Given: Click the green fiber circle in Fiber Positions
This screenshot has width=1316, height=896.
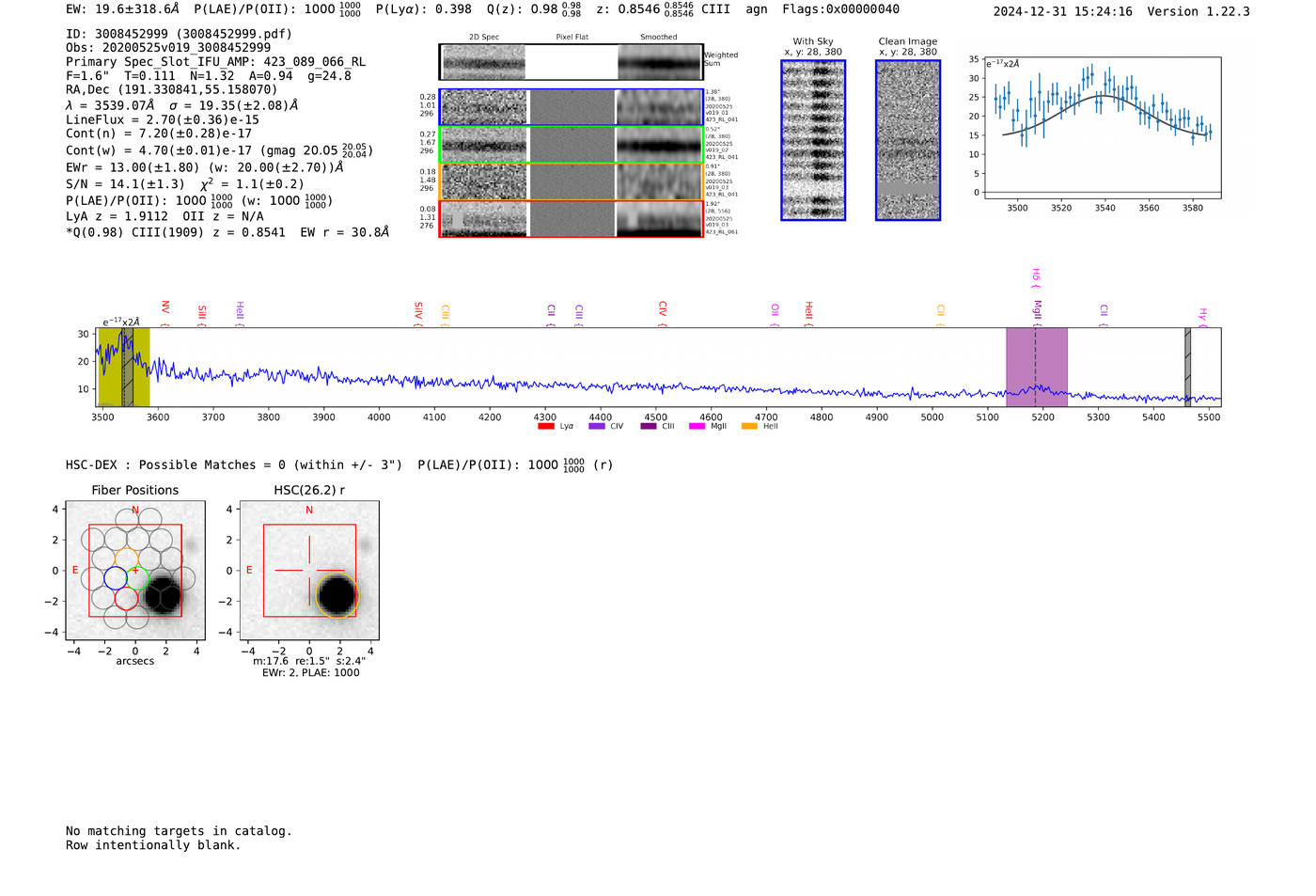Looking at the screenshot, I should 138,578.
